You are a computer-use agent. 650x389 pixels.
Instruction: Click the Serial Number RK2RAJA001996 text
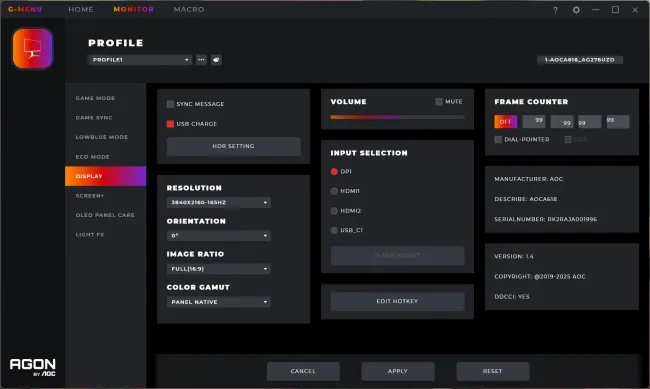point(546,219)
